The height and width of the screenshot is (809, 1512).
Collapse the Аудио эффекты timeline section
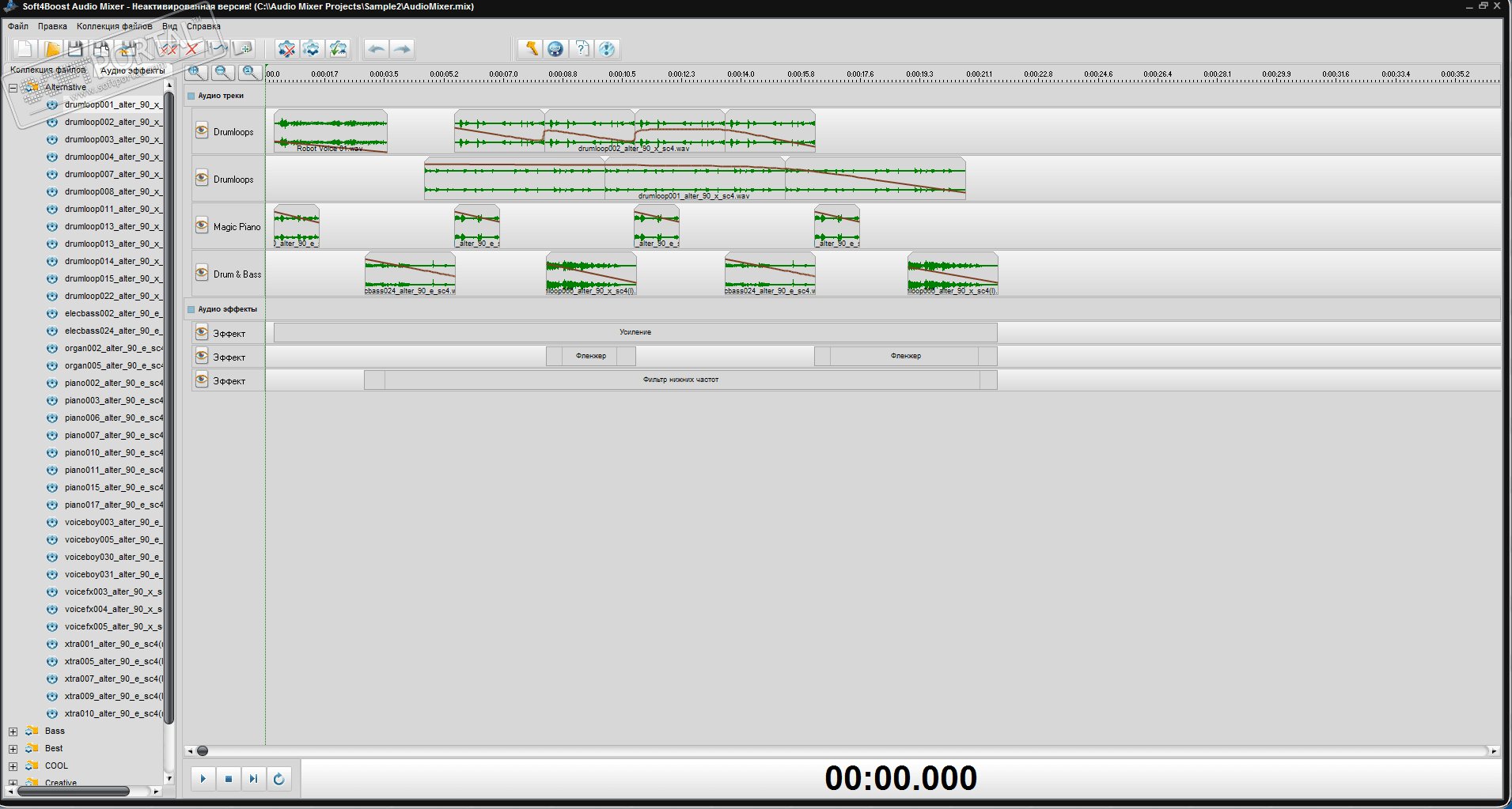tap(191, 309)
